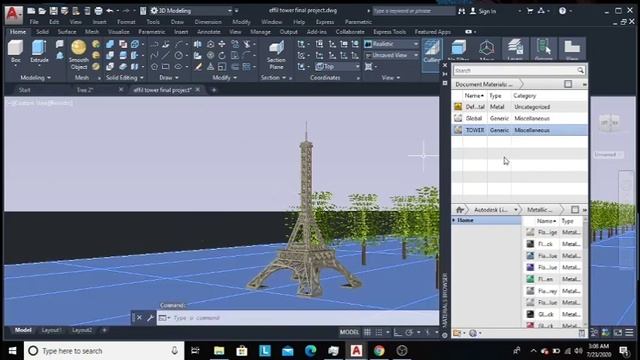Toggle auto-hide on Materials Browser palette
640x360 pixels.
coord(445,74)
